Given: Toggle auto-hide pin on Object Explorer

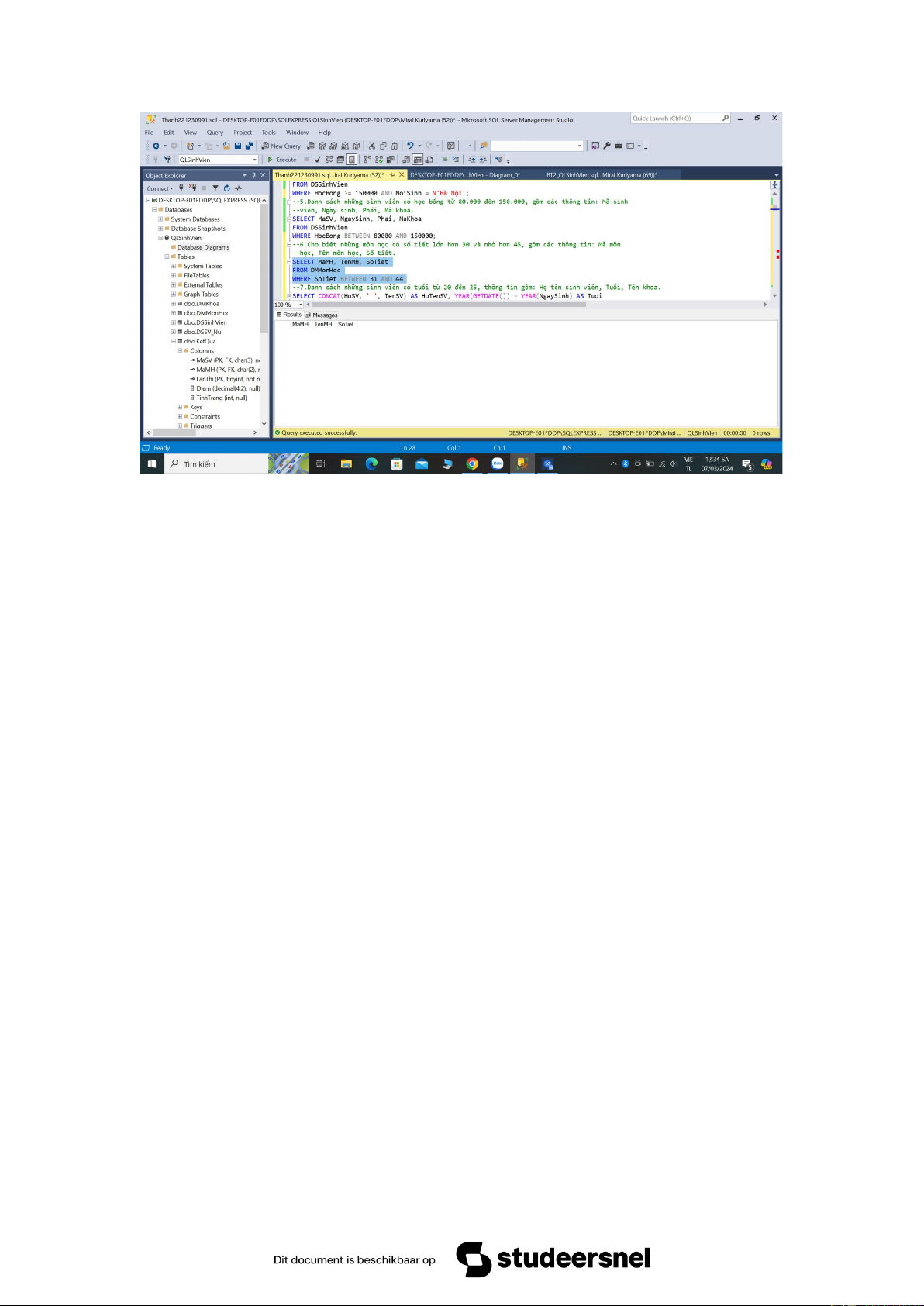Looking at the screenshot, I should tap(253, 176).
